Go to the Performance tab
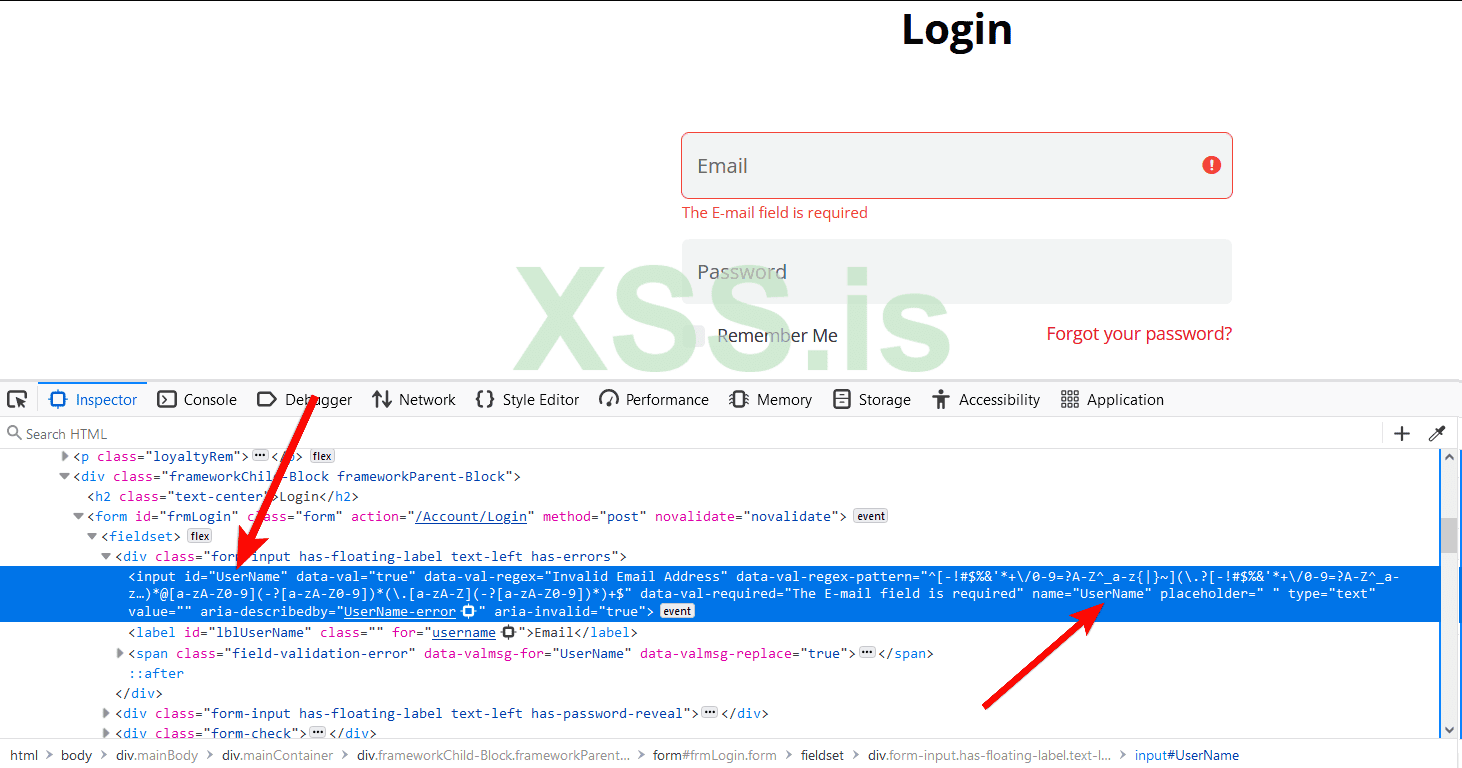 point(654,399)
